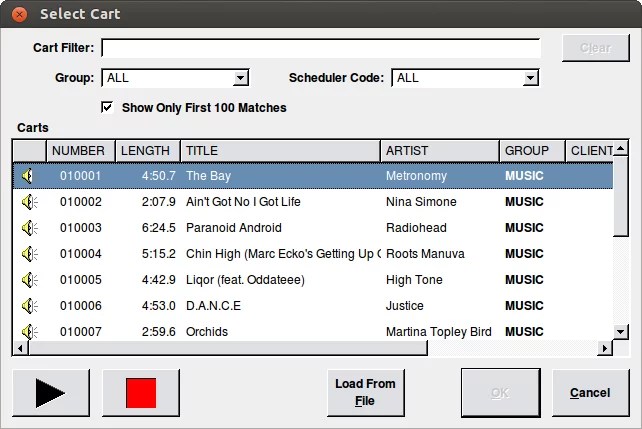This screenshot has width=642, height=429.
Task: Click the vertical scrollbar down arrow
Action: pyautogui.click(x=620, y=332)
